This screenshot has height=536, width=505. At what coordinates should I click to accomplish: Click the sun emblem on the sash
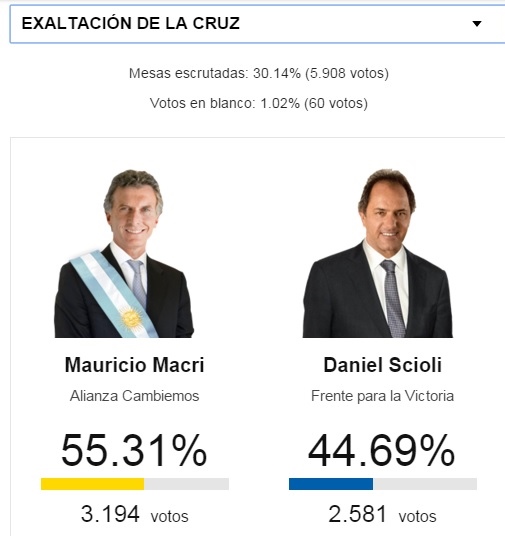(x=131, y=318)
